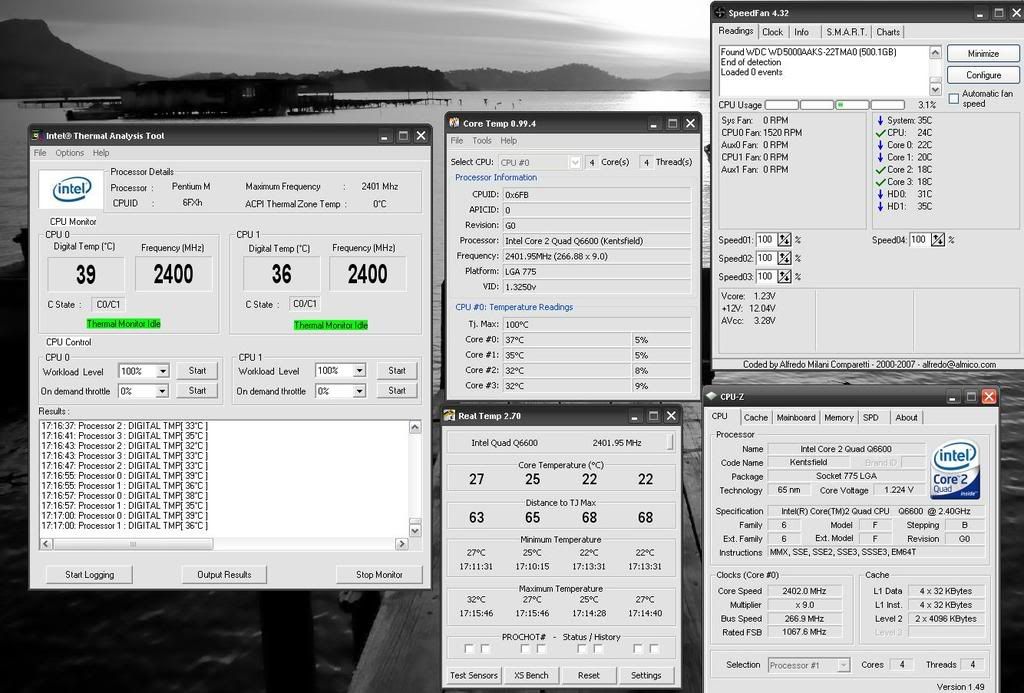Switch to the Clock tab in SpeedFan
The width and height of the screenshot is (1024, 693).
pos(772,32)
